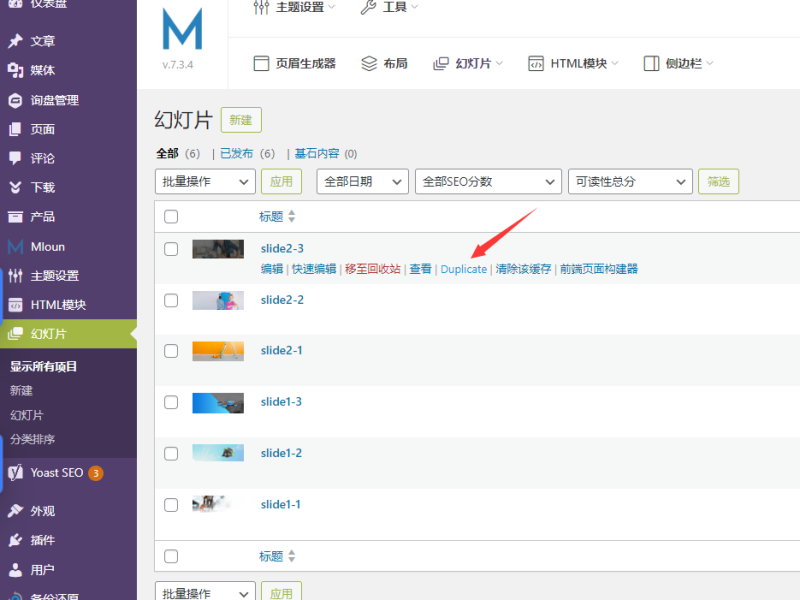The image size is (800, 600).
Task: Click the 下载 download icon
Action: (x=15, y=187)
